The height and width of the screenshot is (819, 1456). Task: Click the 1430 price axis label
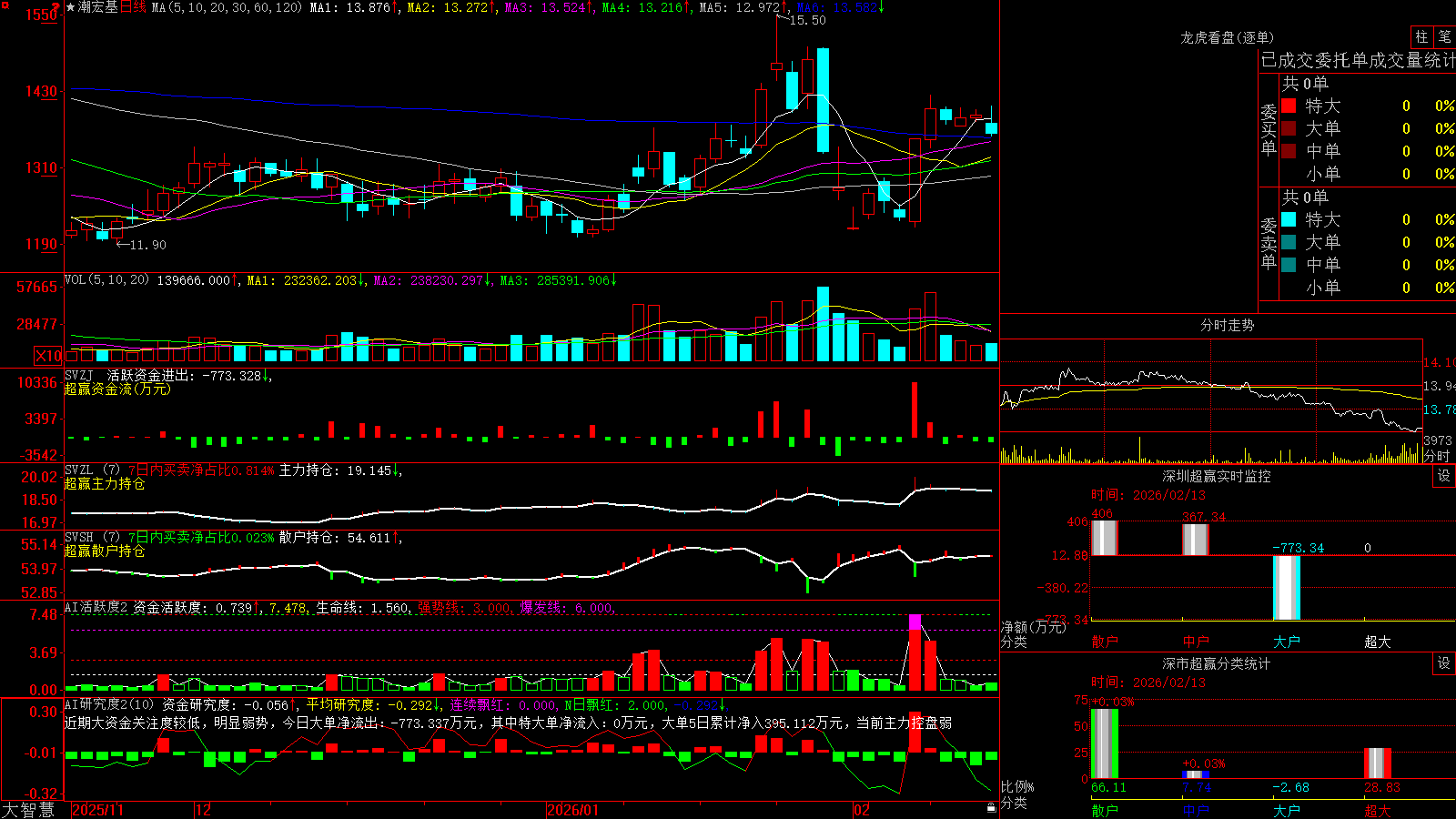click(x=41, y=91)
